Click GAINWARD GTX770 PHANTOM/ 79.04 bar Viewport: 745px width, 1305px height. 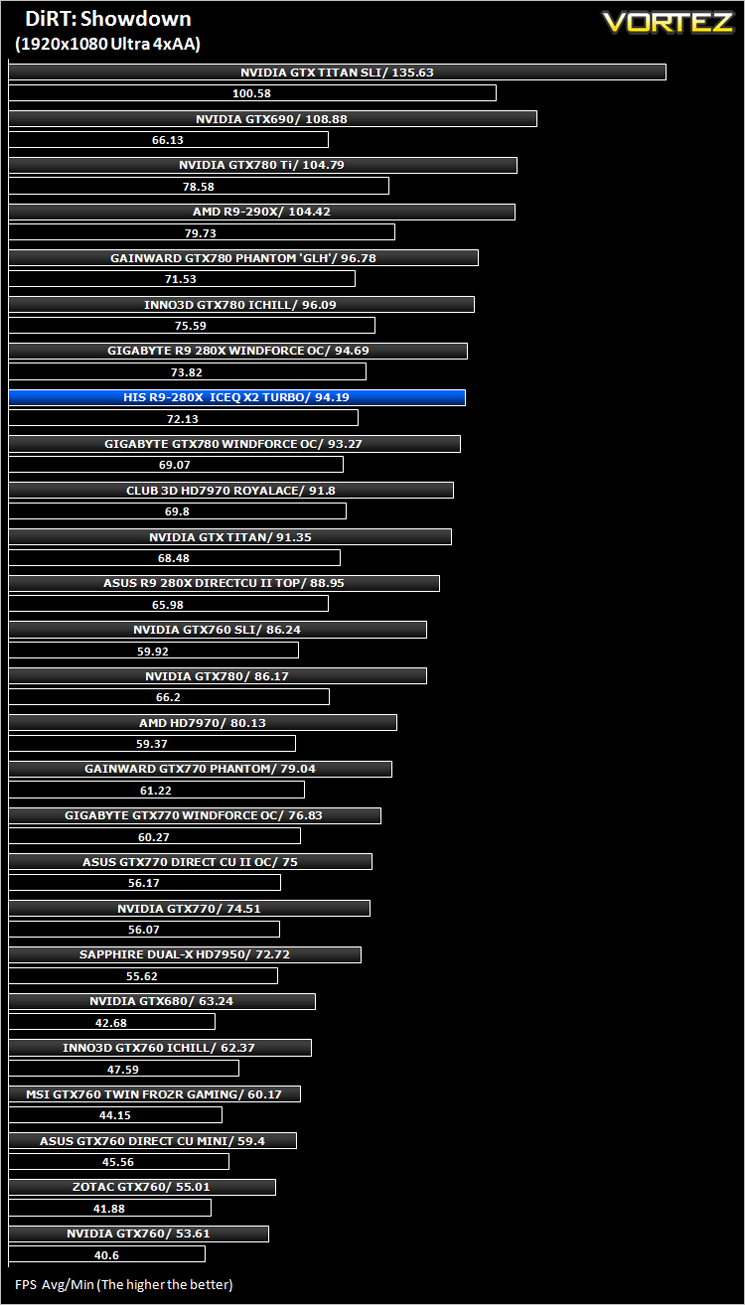point(200,769)
